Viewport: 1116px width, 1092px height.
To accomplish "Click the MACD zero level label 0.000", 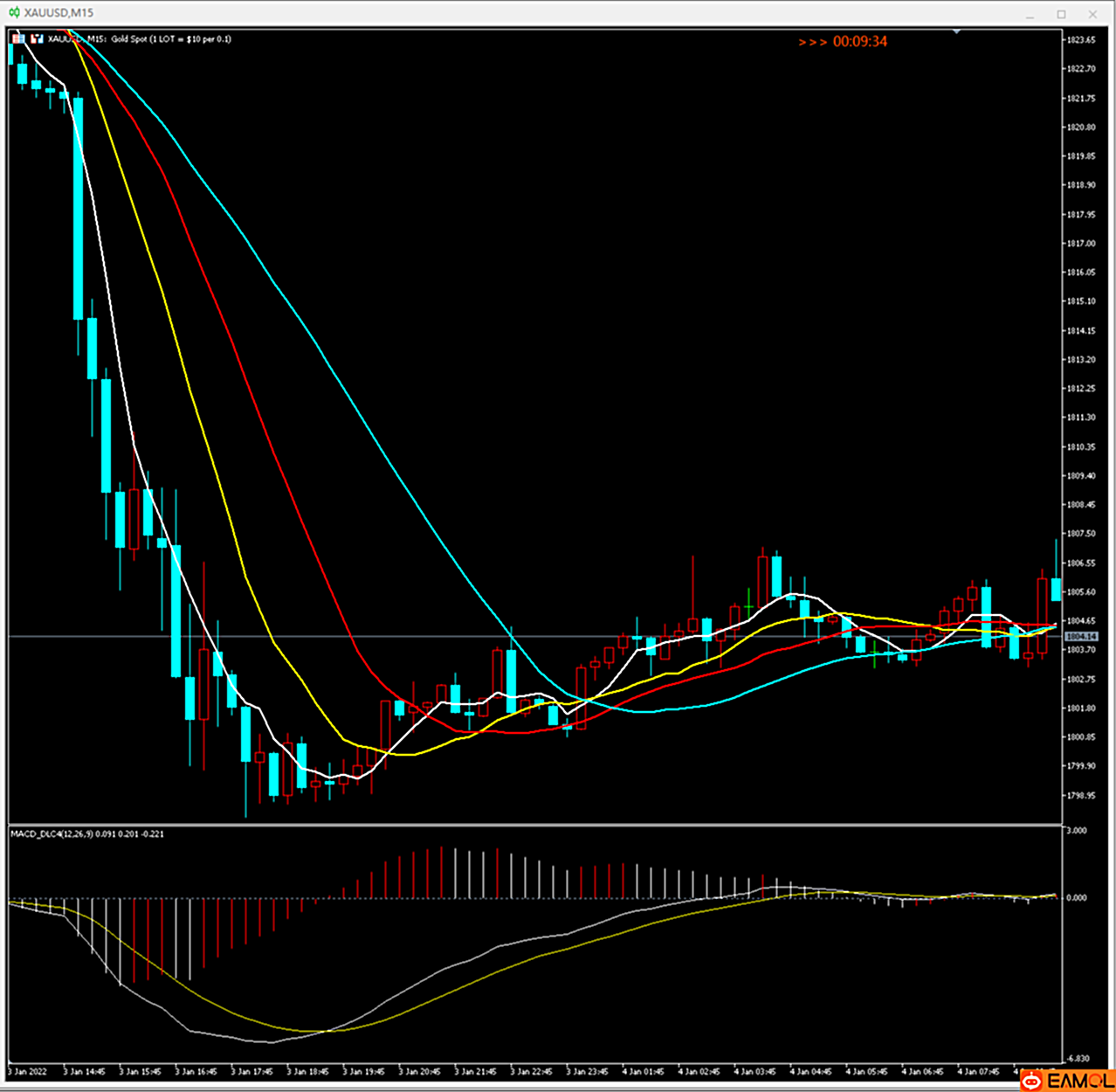I will [x=1079, y=897].
